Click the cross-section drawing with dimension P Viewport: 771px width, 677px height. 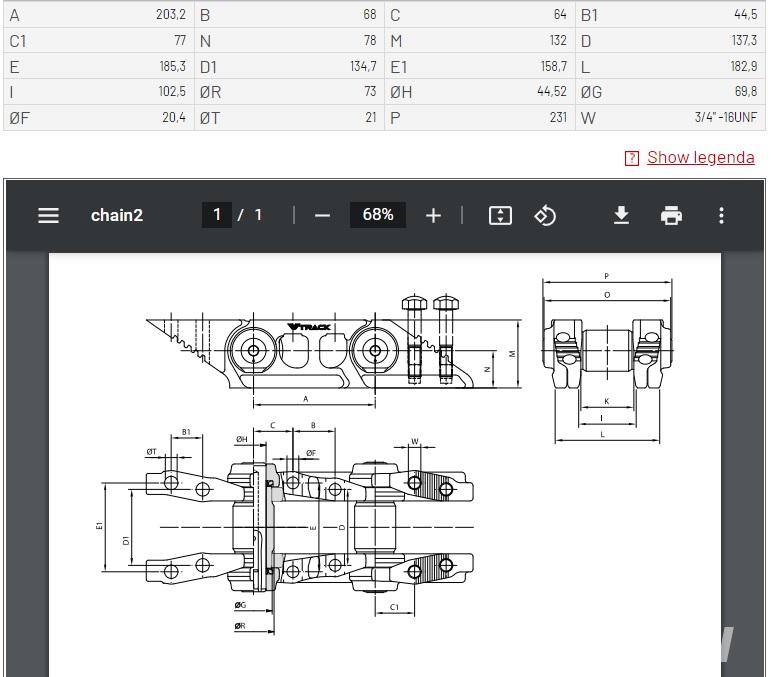pyautogui.click(x=607, y=357)
